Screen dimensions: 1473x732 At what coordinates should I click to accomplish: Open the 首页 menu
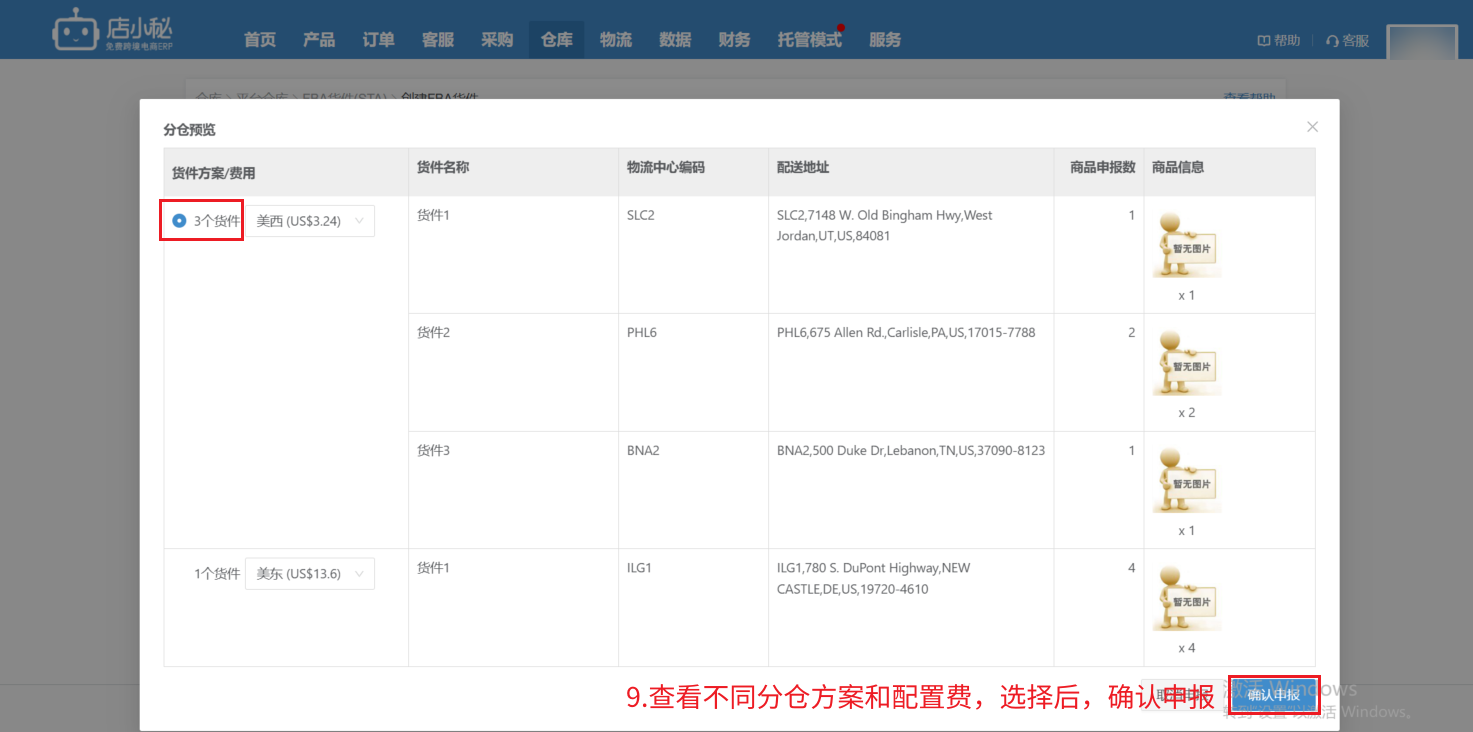[260, 40]
